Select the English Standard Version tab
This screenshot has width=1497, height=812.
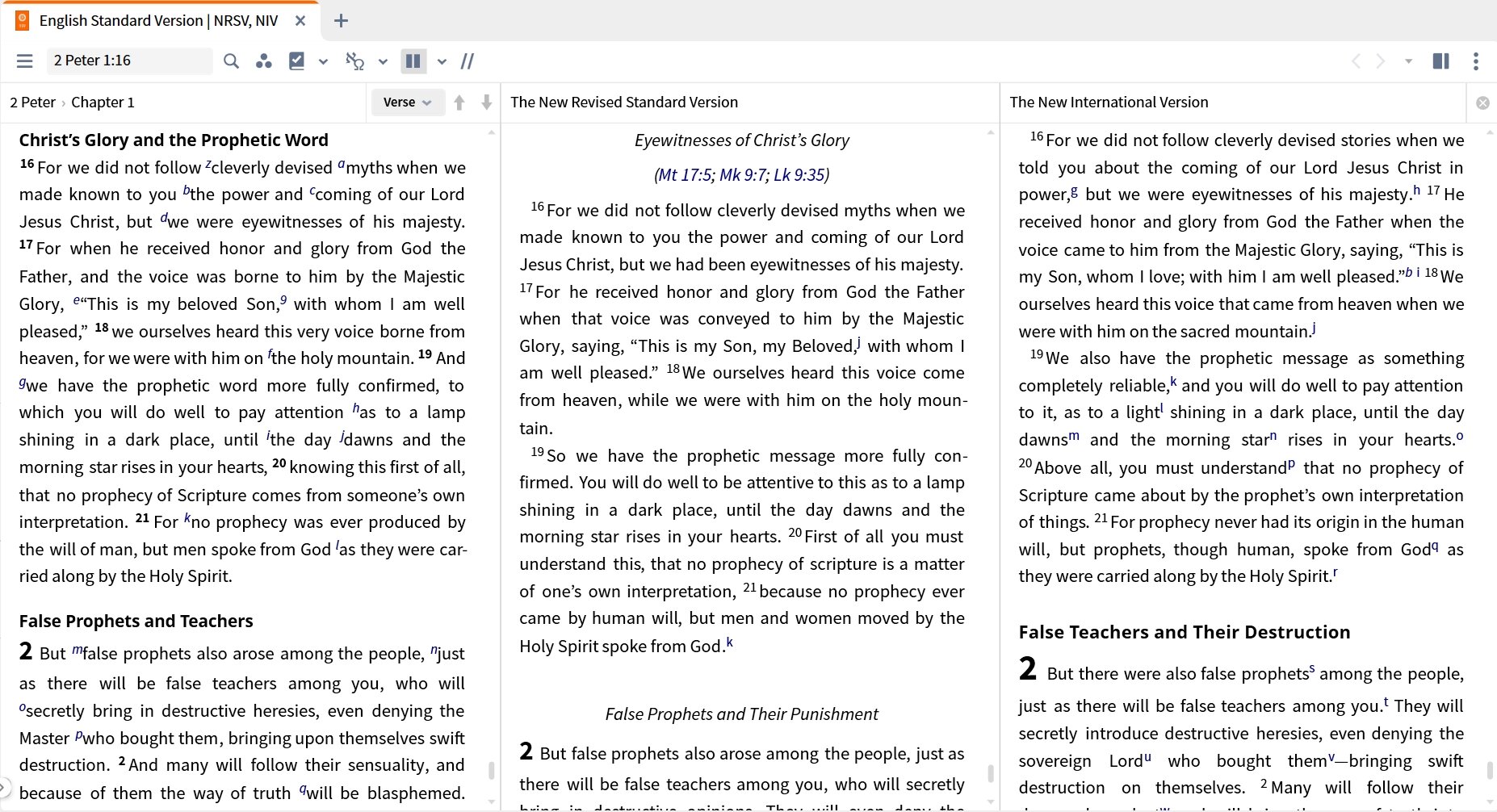158,21
